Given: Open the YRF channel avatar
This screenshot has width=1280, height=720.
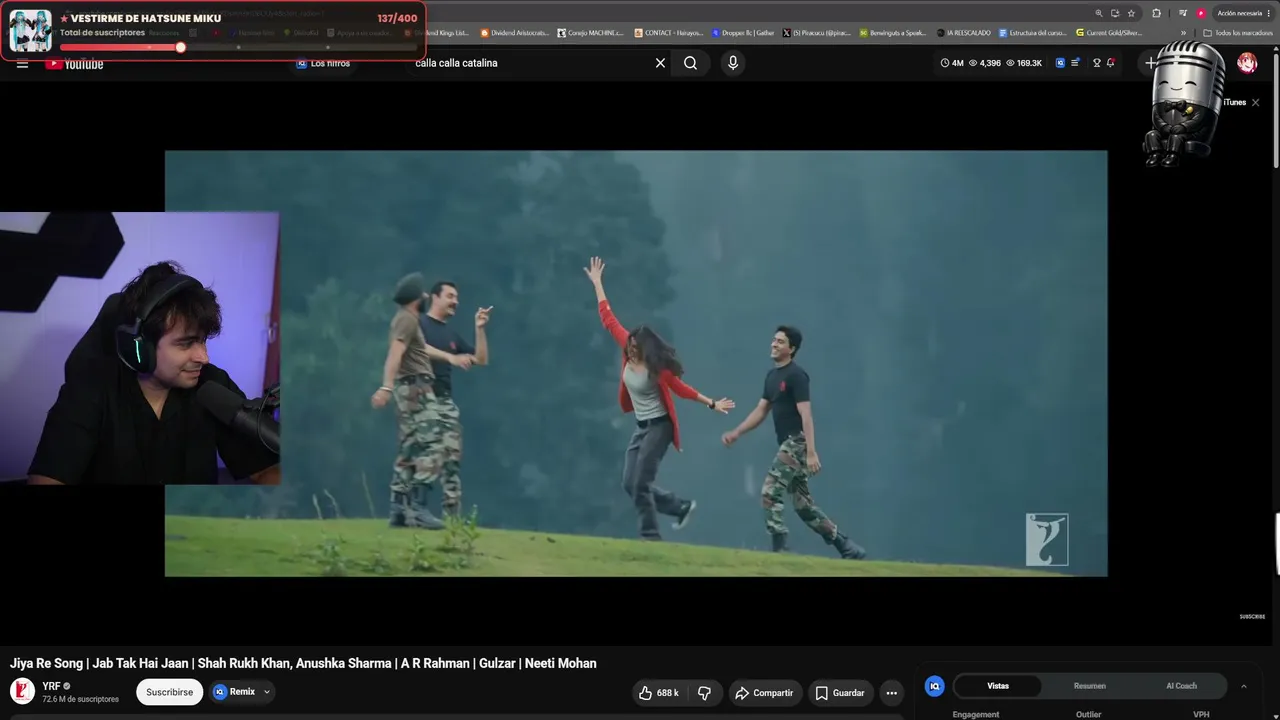Looking at the screenshot, I should pos(22,691).
